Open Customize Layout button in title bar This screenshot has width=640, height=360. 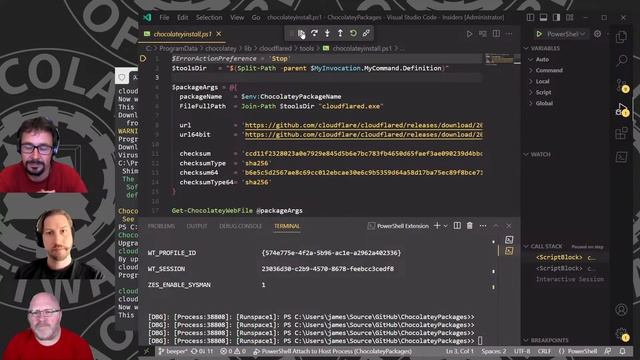pyautogui.click(x=569, y=18)
